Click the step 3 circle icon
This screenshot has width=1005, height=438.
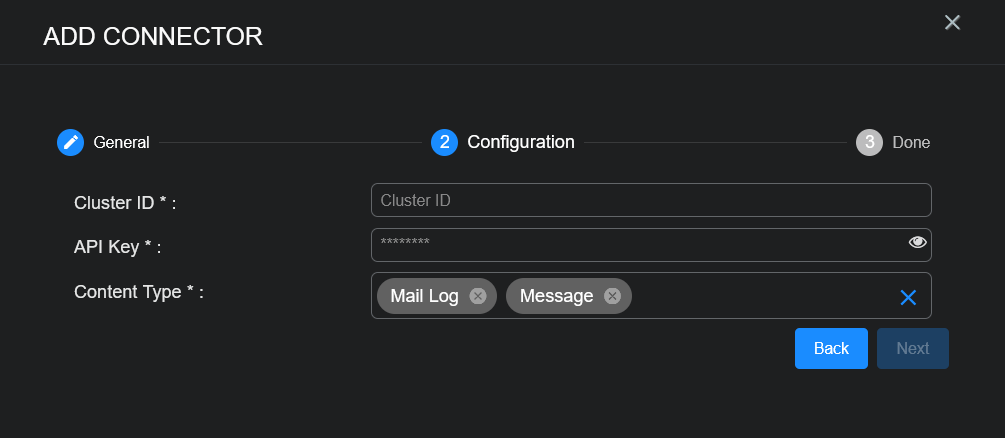[x=869, y=142]
